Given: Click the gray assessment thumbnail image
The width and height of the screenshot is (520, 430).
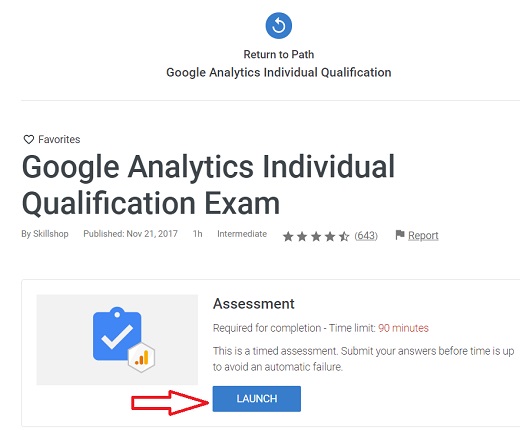Looking at the screenshot, I should pos(117,340).
